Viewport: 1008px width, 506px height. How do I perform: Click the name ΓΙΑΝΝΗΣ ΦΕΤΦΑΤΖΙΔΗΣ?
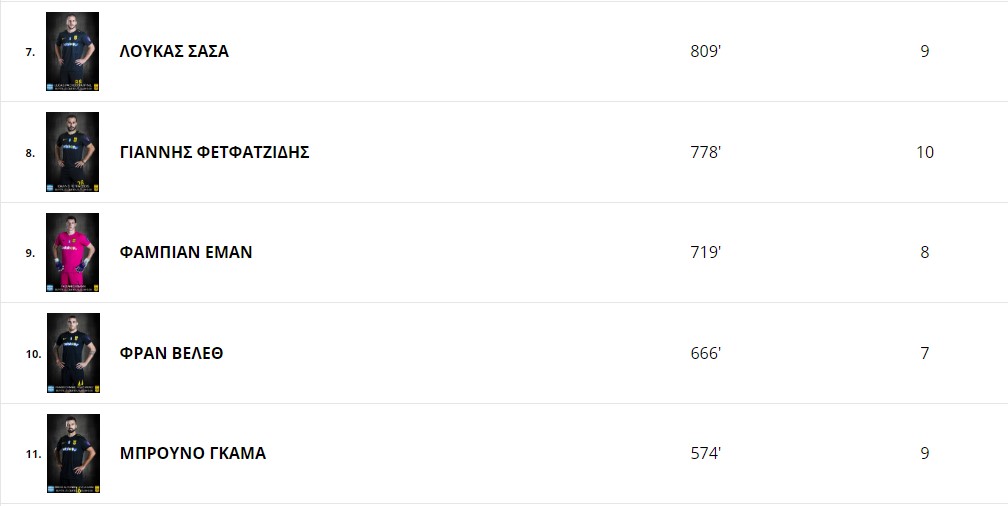tap(215, 152)
